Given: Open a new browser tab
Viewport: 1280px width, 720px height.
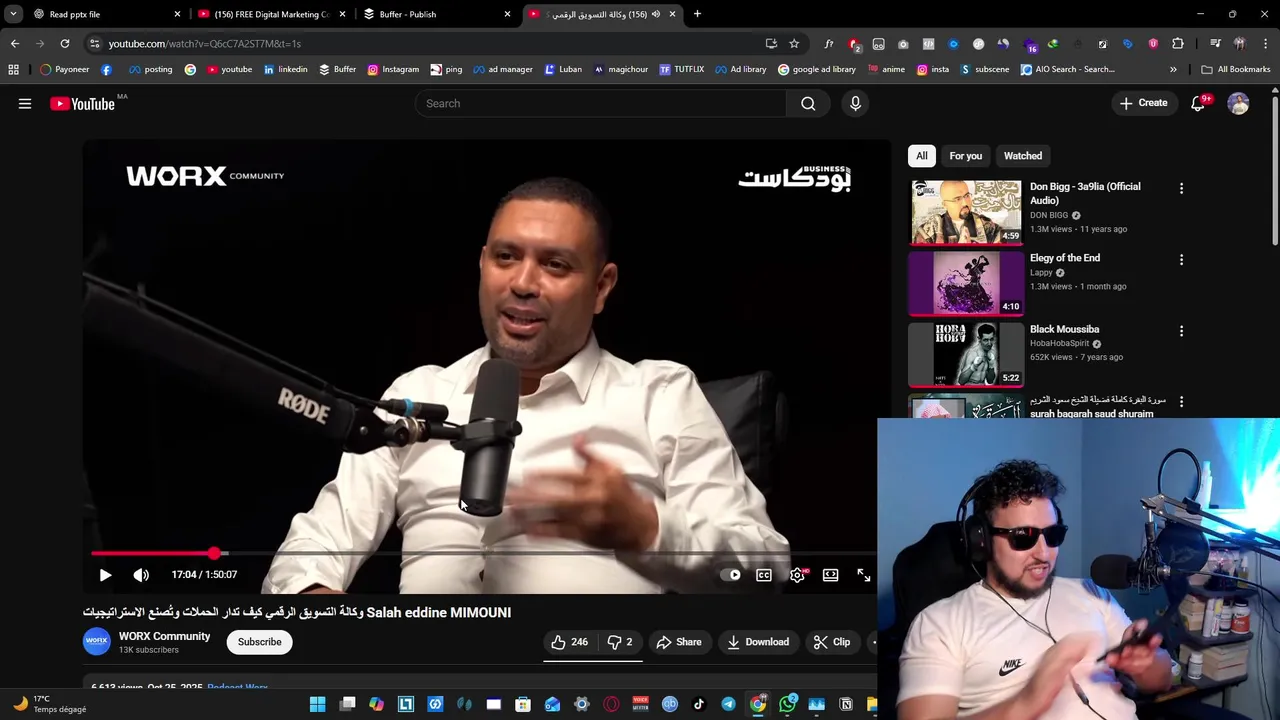Looking at the screenshot, I should (697, 14).
